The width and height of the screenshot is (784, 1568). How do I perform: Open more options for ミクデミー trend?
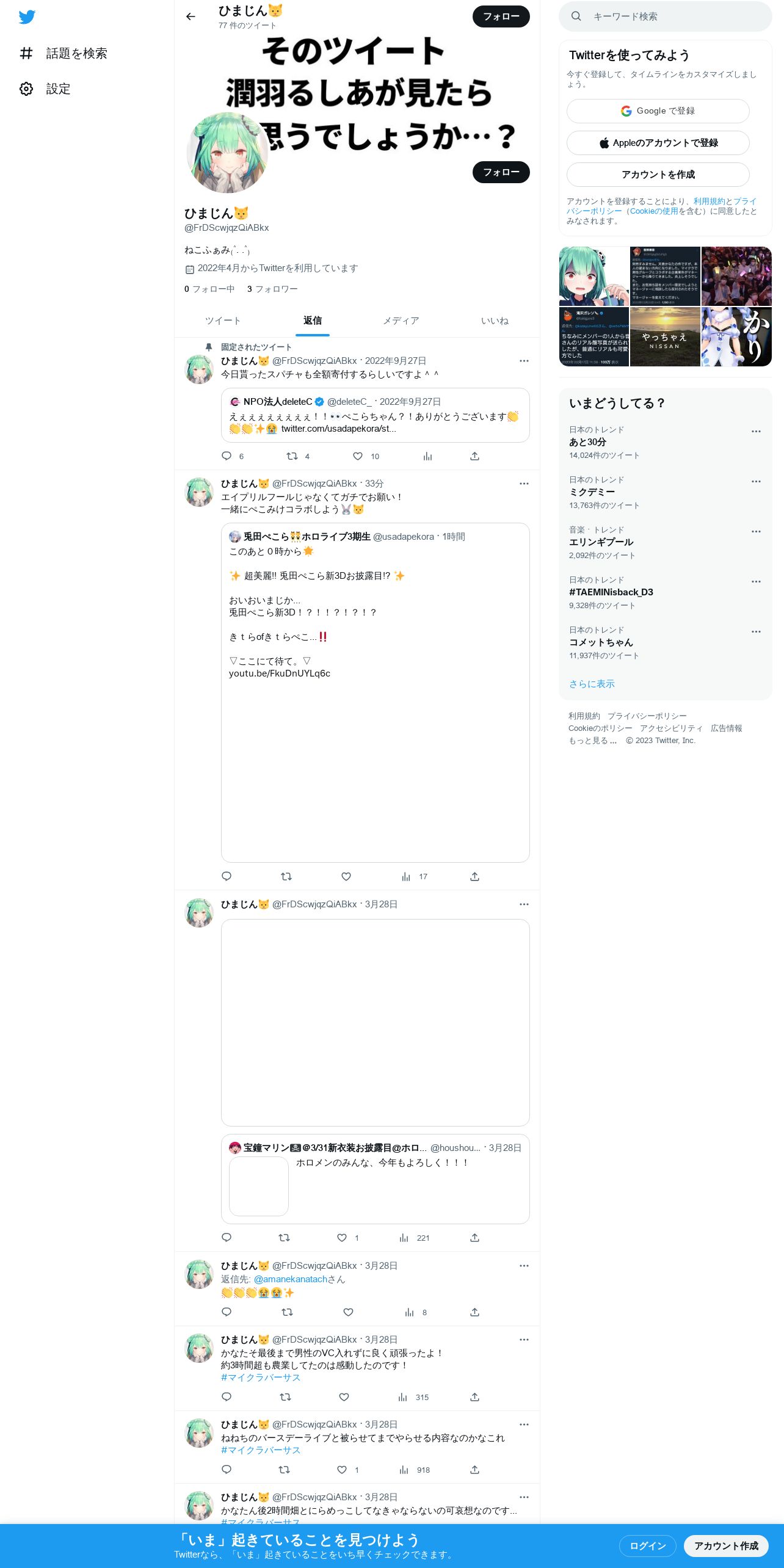pos(756,481)
